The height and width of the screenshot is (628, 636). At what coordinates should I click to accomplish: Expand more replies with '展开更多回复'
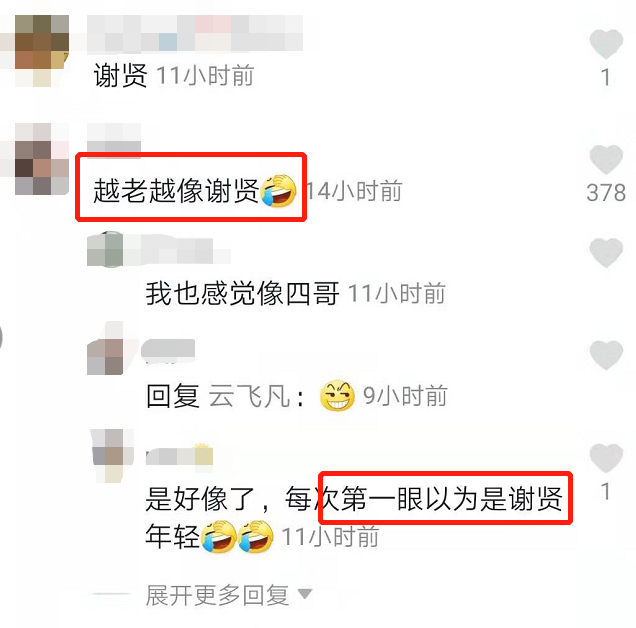coord(217,595)
